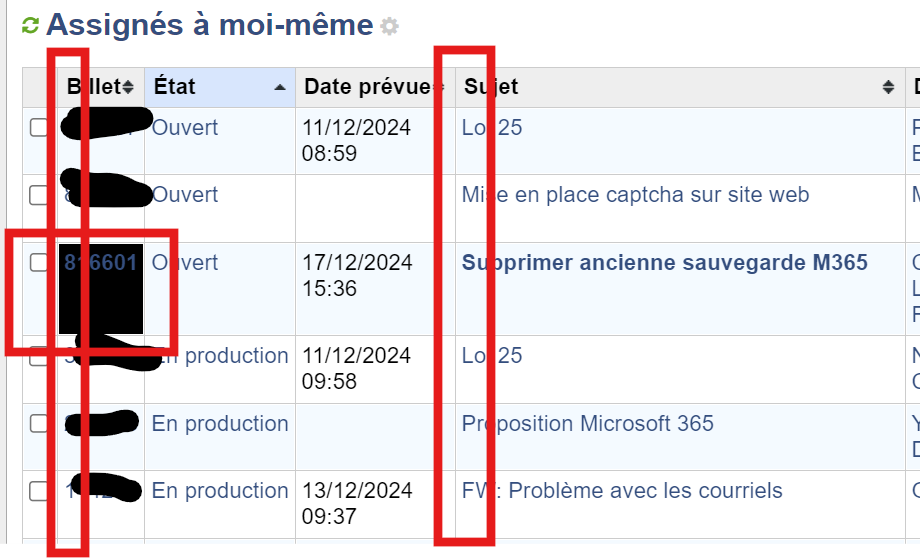Open the gear settings beside the widget title
The height and width of the screenshot is (558, 920).
tap(389, 27)
